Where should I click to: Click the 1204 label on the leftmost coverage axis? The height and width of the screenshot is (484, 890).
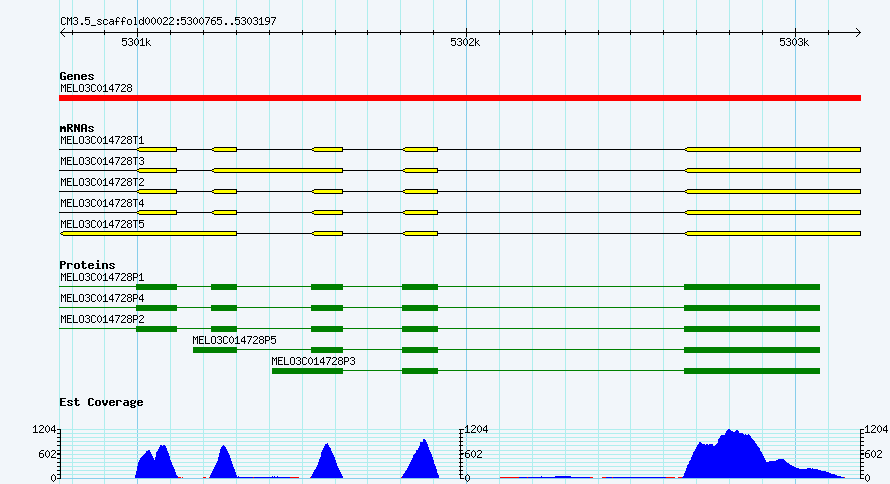(x=44, y=430)
